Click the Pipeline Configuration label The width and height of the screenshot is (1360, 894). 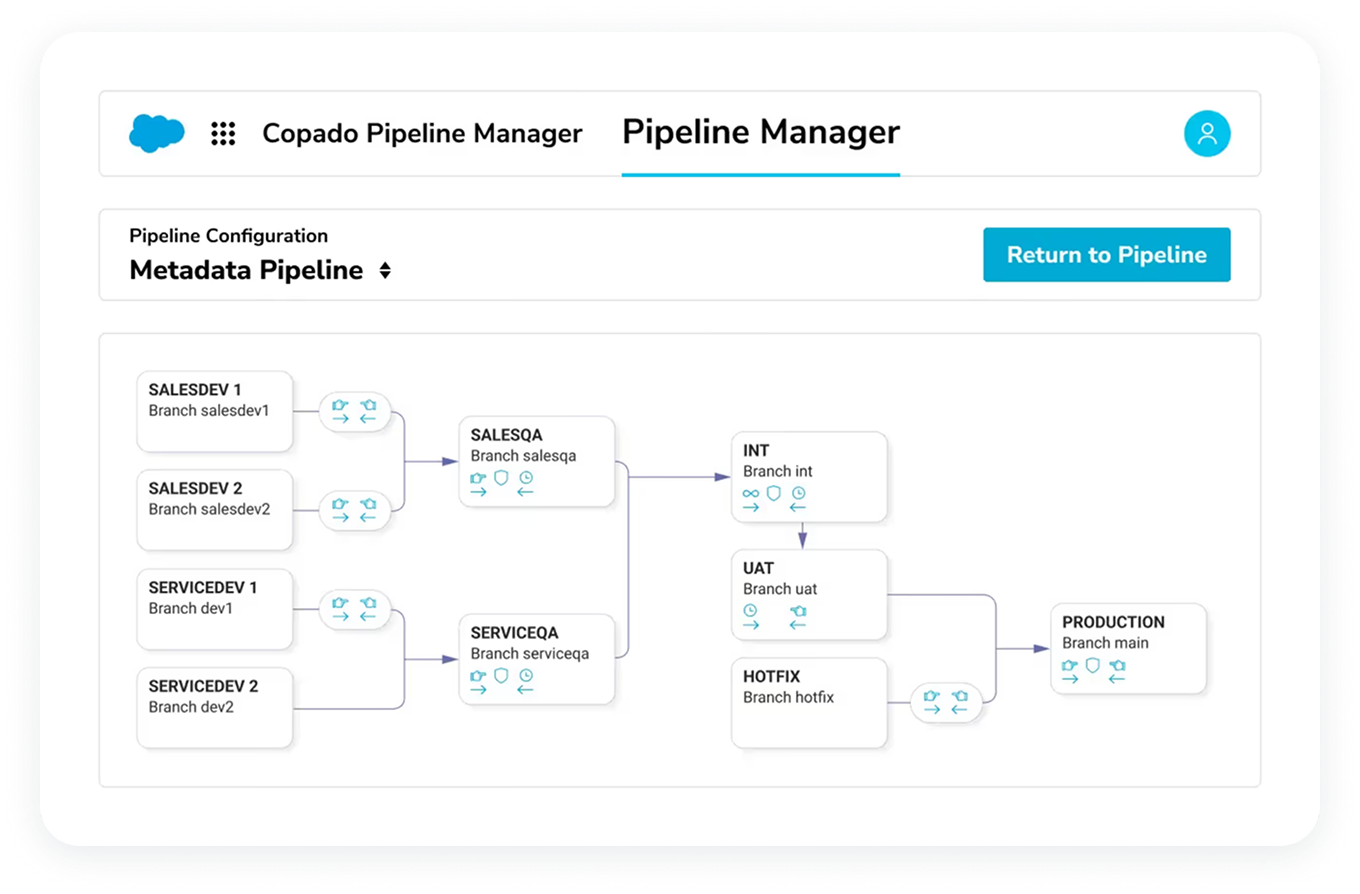pos(228,237)
